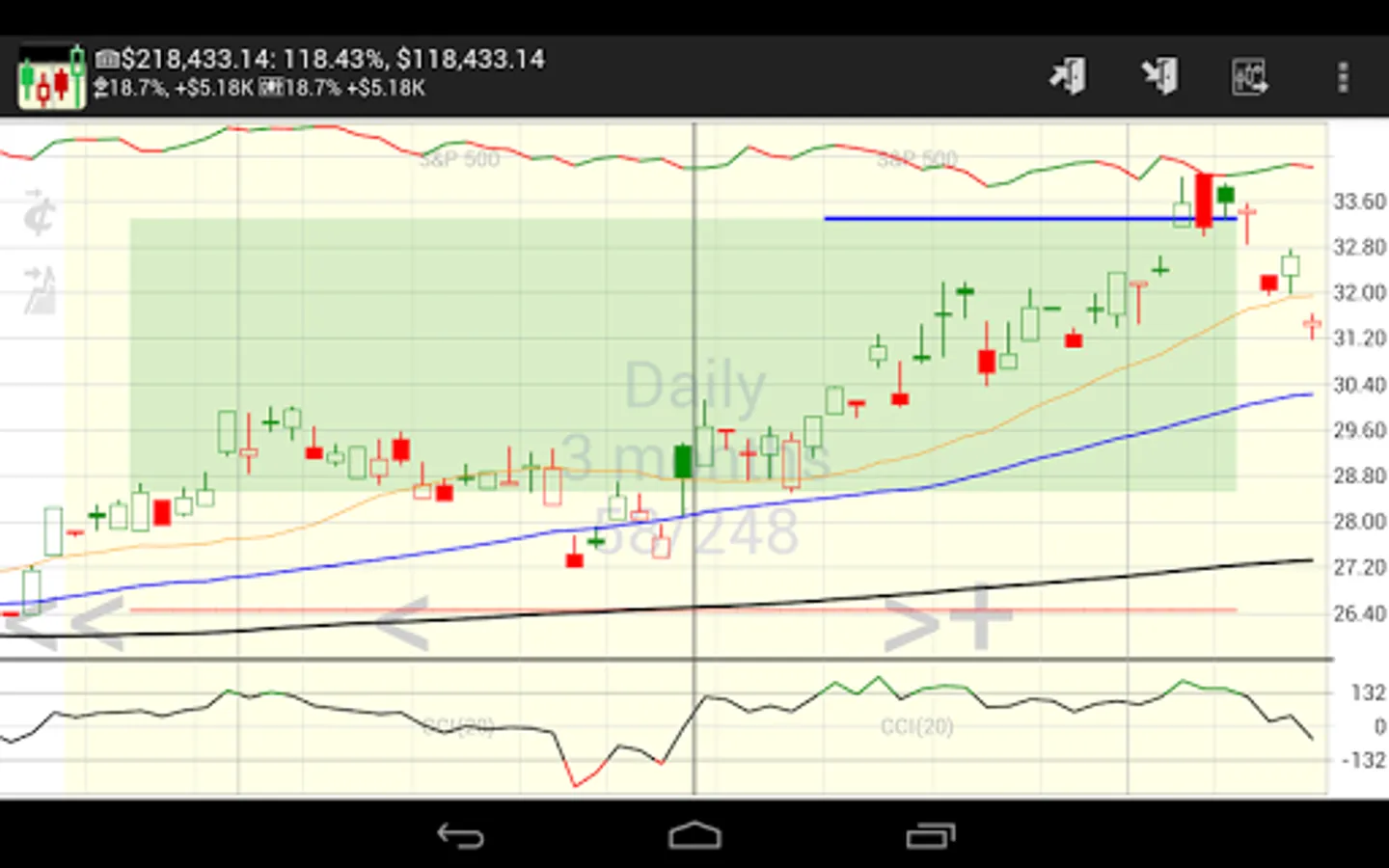
Task: Open the chart indicator settings icon
Action: pyautogui.click(x=1250, y=76)
